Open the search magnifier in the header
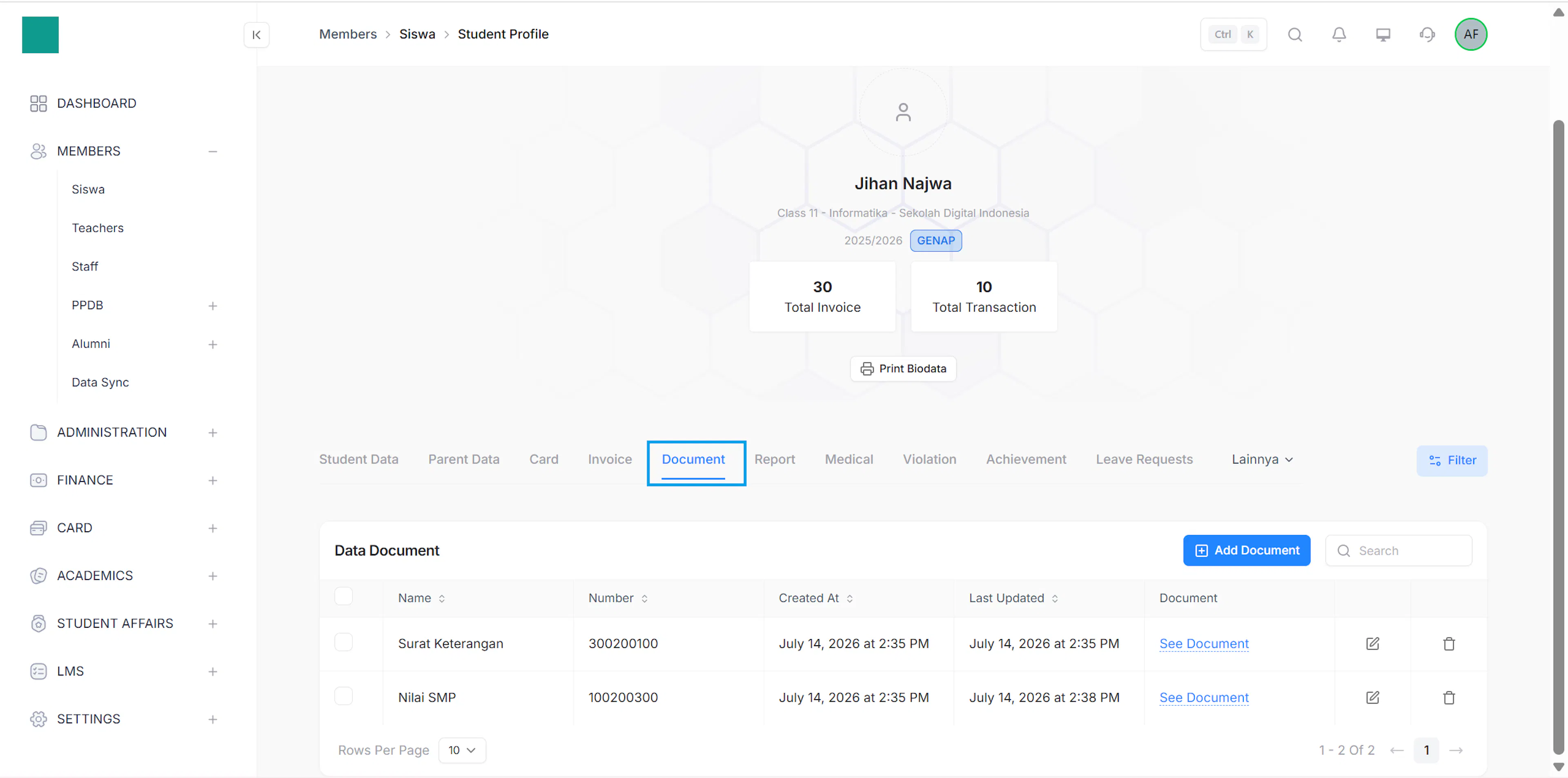 click(1295, 35)
